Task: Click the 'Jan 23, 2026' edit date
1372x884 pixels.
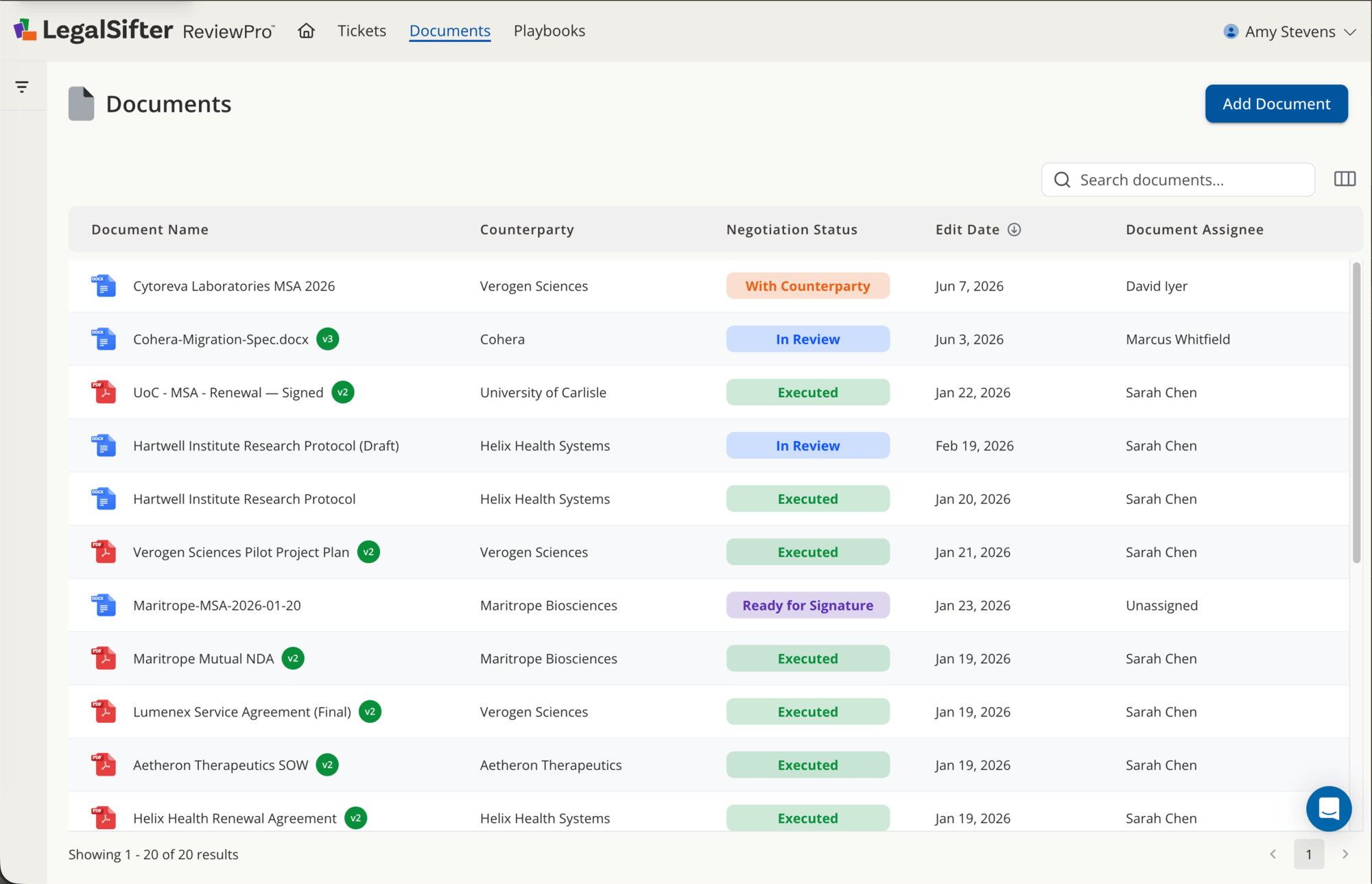Action: click(973, 606)
